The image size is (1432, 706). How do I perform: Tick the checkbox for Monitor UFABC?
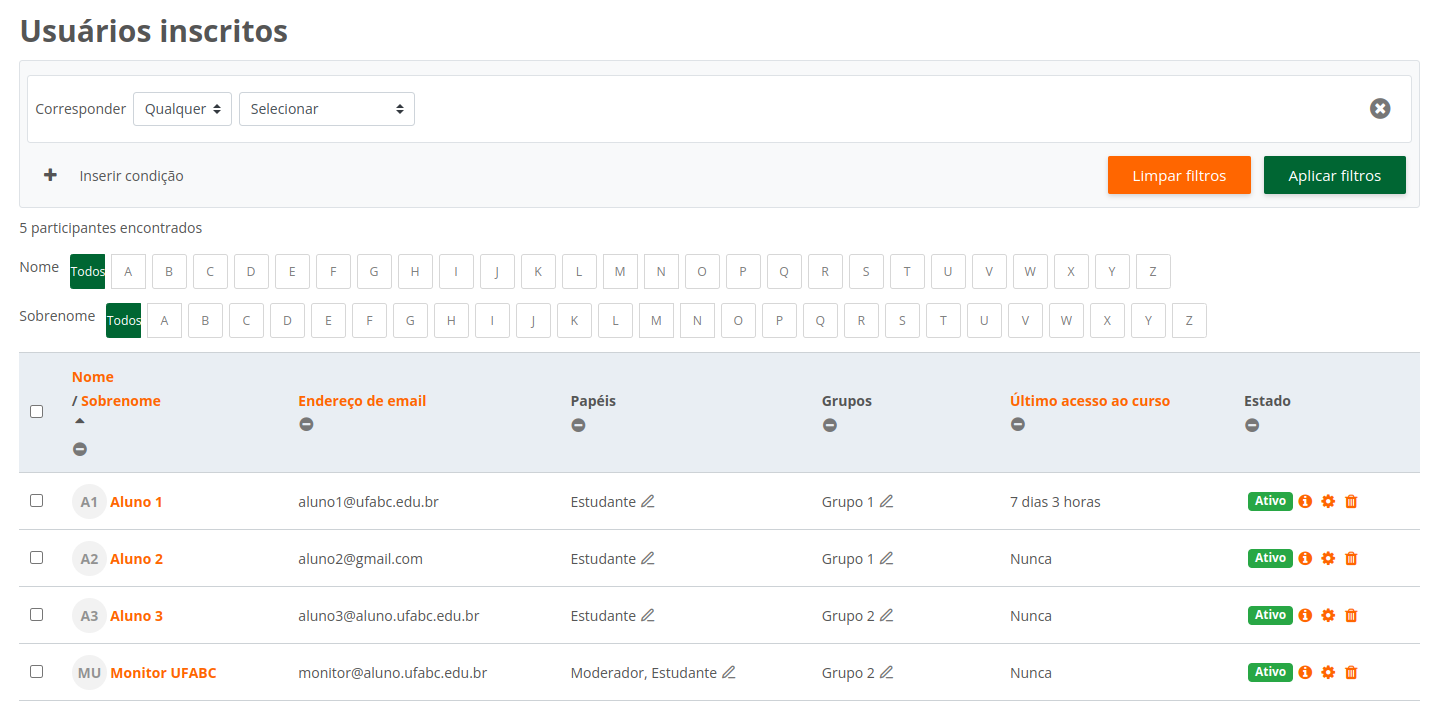37,672
